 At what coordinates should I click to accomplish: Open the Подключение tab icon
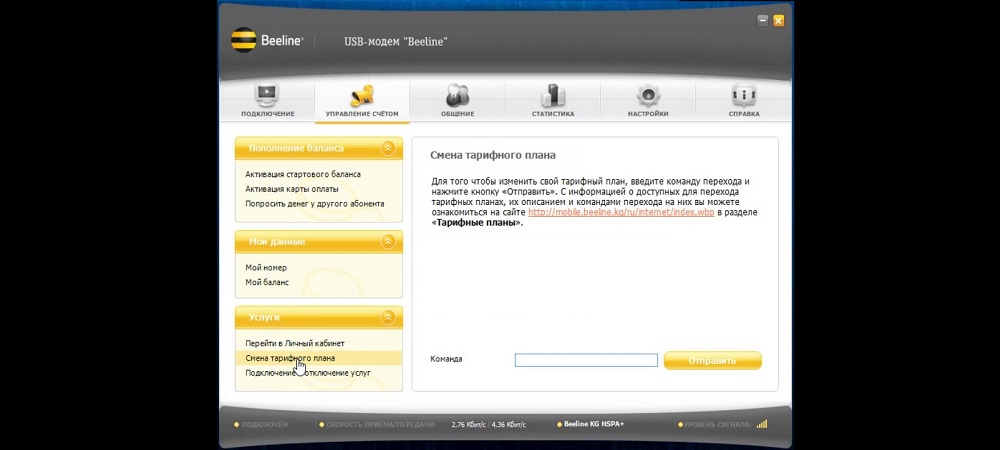[267, 94]
